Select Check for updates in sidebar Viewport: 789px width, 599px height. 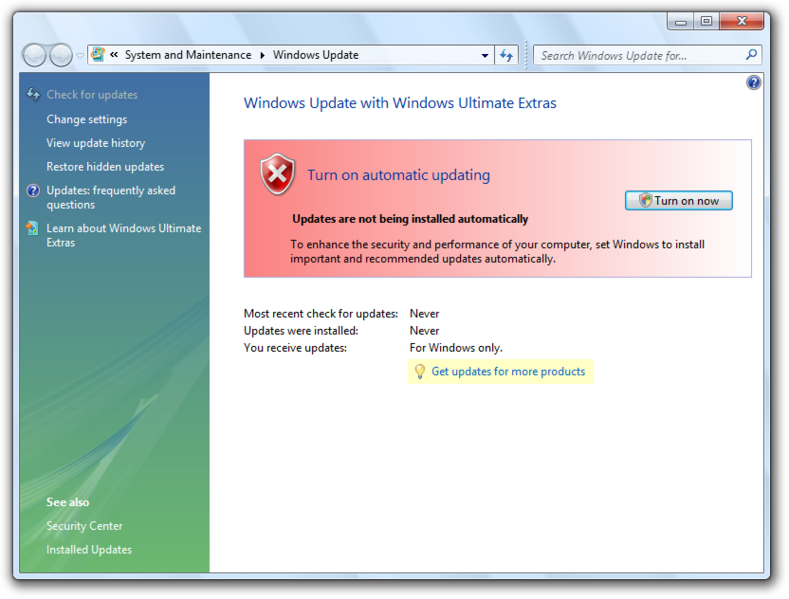point(92,95)
